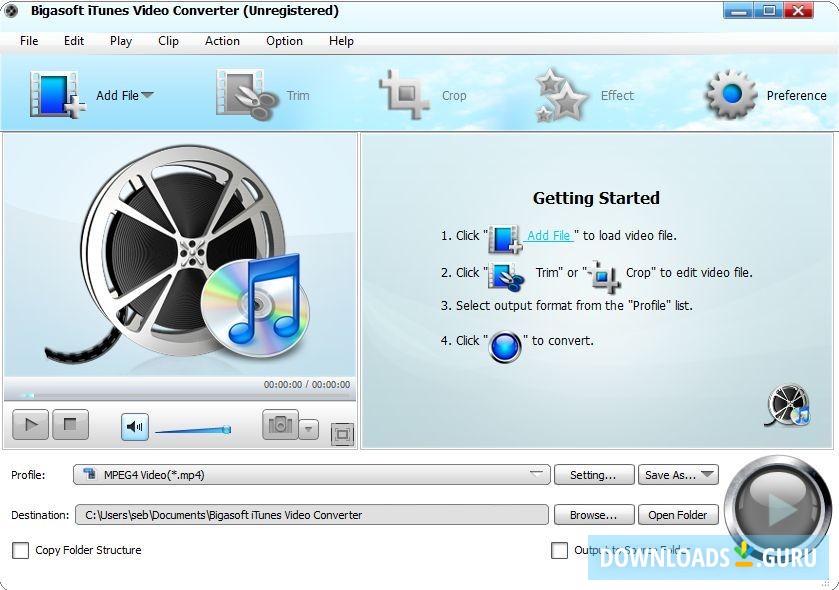Click the Browse... button

click(x=594, y=515)
